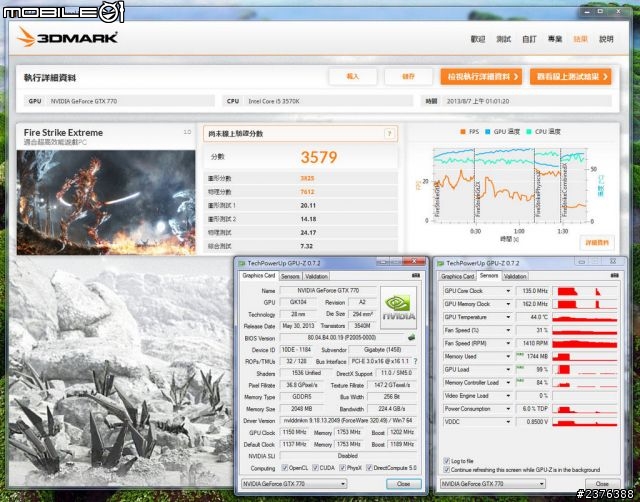The width and height of the screenshot is (640, 502).
Task: Click the camera screenshot icon in the GPU-Z Graphics Card window
Action: pyautogui.click(x=416, y=276)
